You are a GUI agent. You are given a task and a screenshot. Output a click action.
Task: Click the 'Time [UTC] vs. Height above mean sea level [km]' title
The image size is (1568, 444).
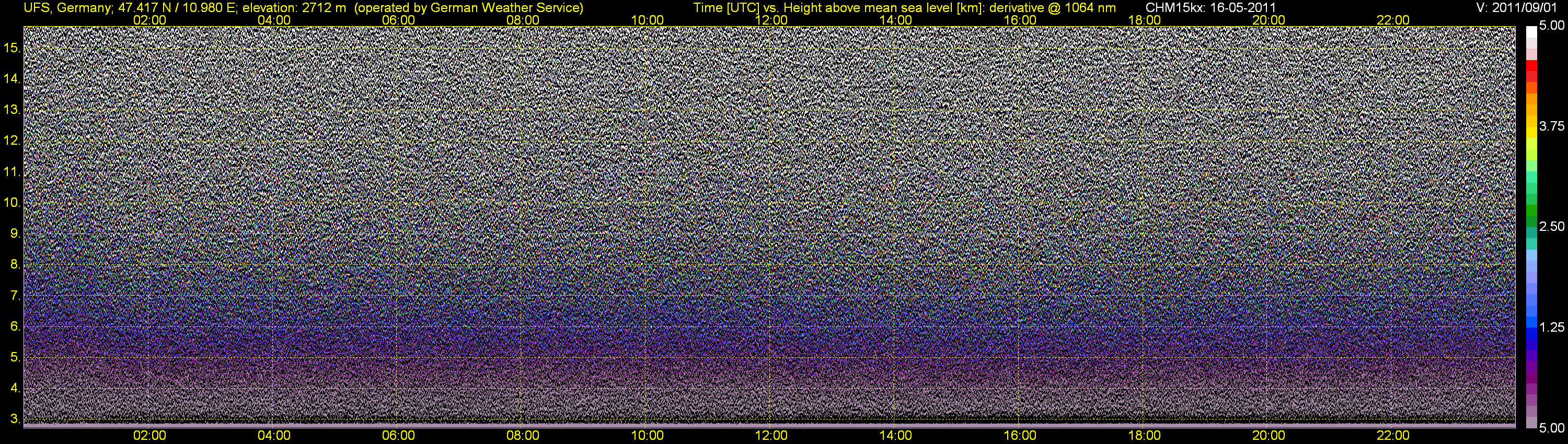tap(840, 8)
